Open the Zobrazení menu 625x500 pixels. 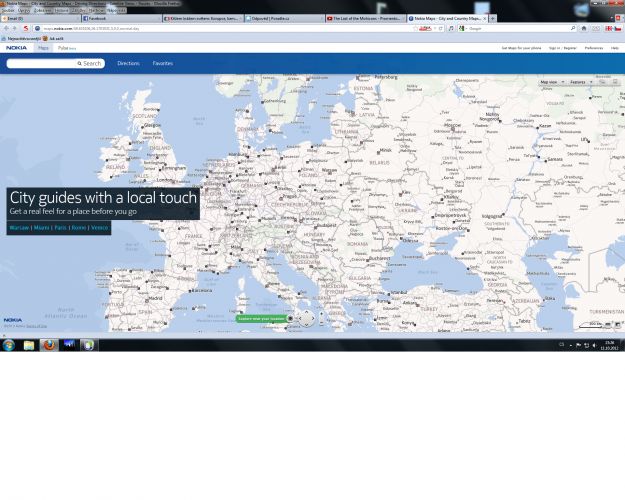pyautogui.click(x=42, y=10)
